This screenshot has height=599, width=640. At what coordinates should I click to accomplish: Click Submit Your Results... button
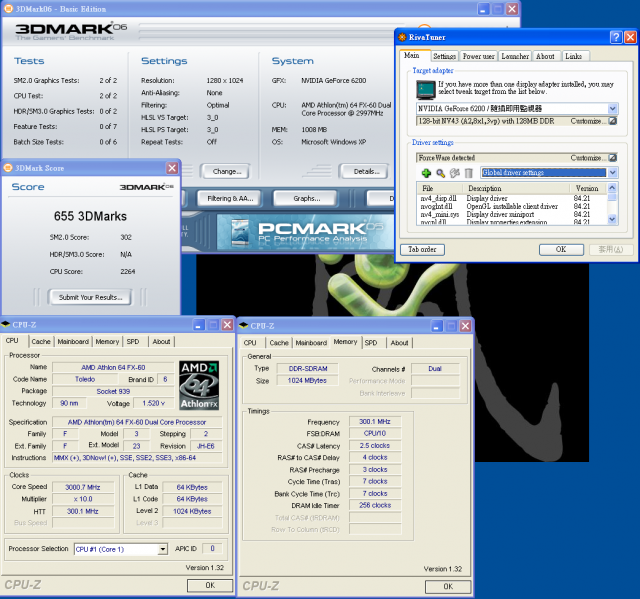tap(90, 297)
